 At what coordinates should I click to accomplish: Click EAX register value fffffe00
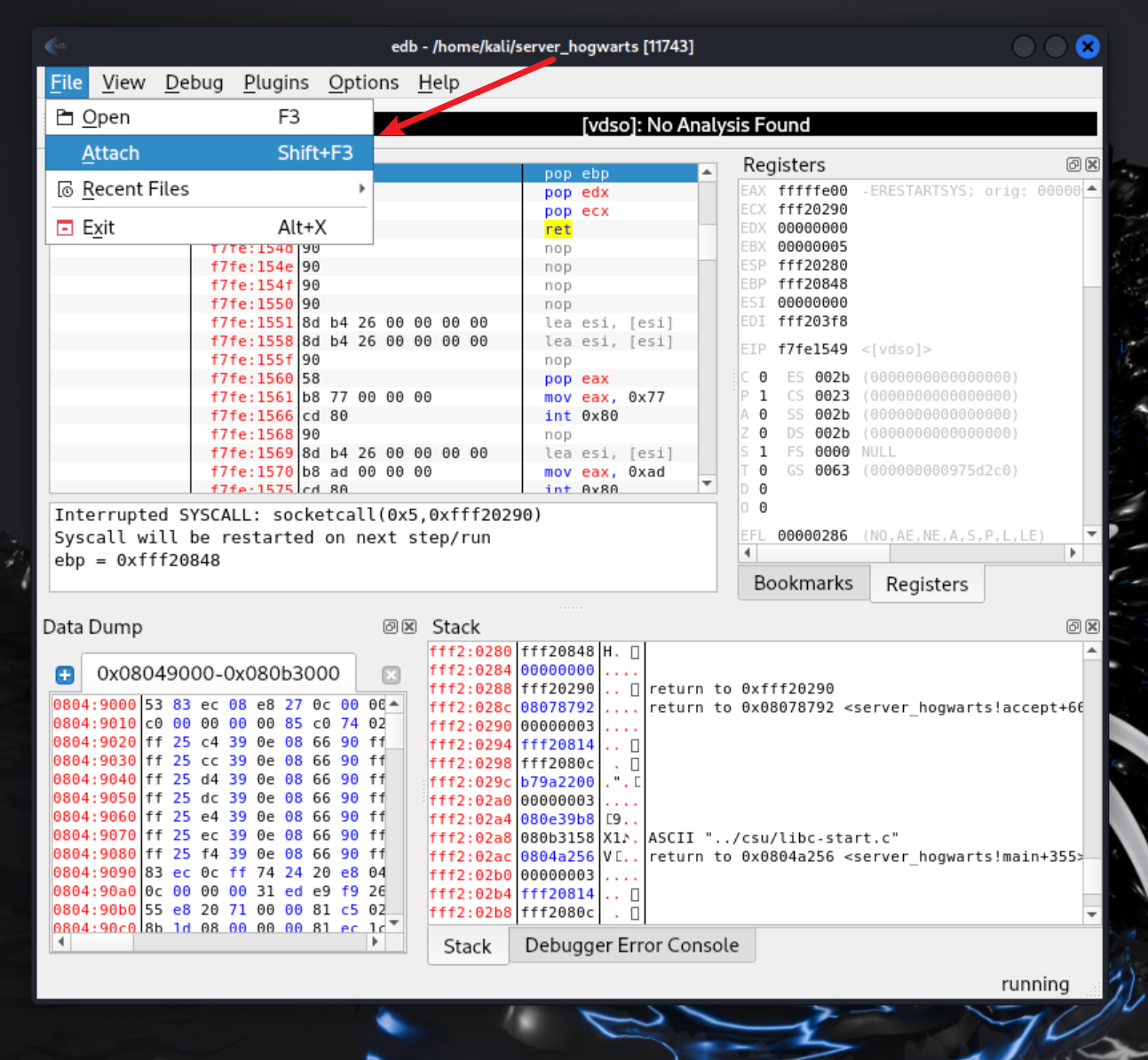(x=812, y=191)
